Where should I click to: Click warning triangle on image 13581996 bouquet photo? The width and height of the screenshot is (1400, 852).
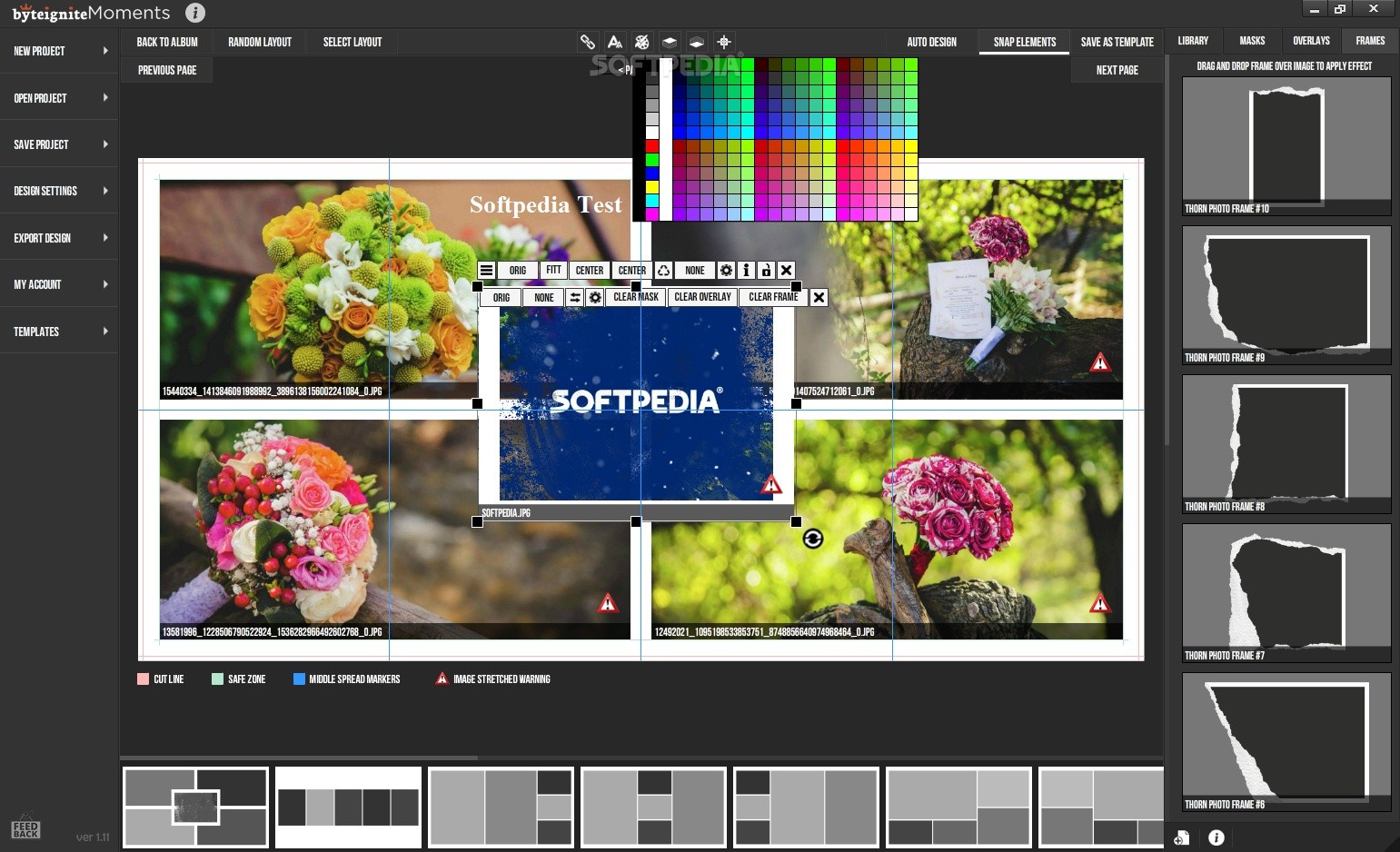click(608, 603)
